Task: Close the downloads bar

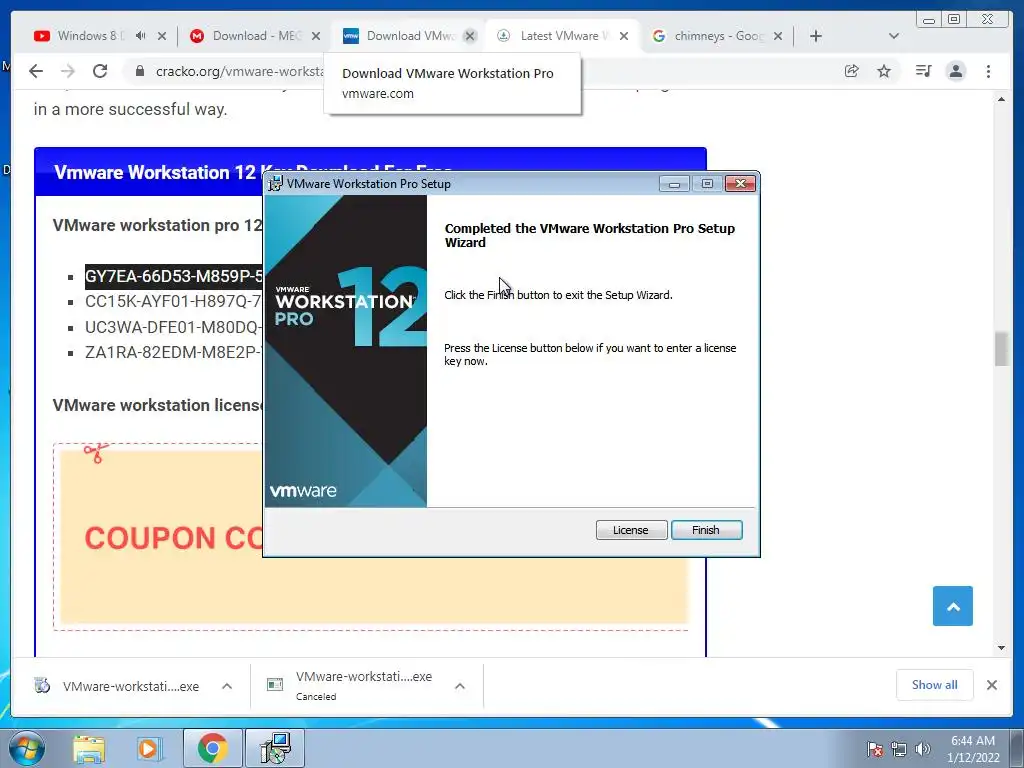Action: pos(992,685)
